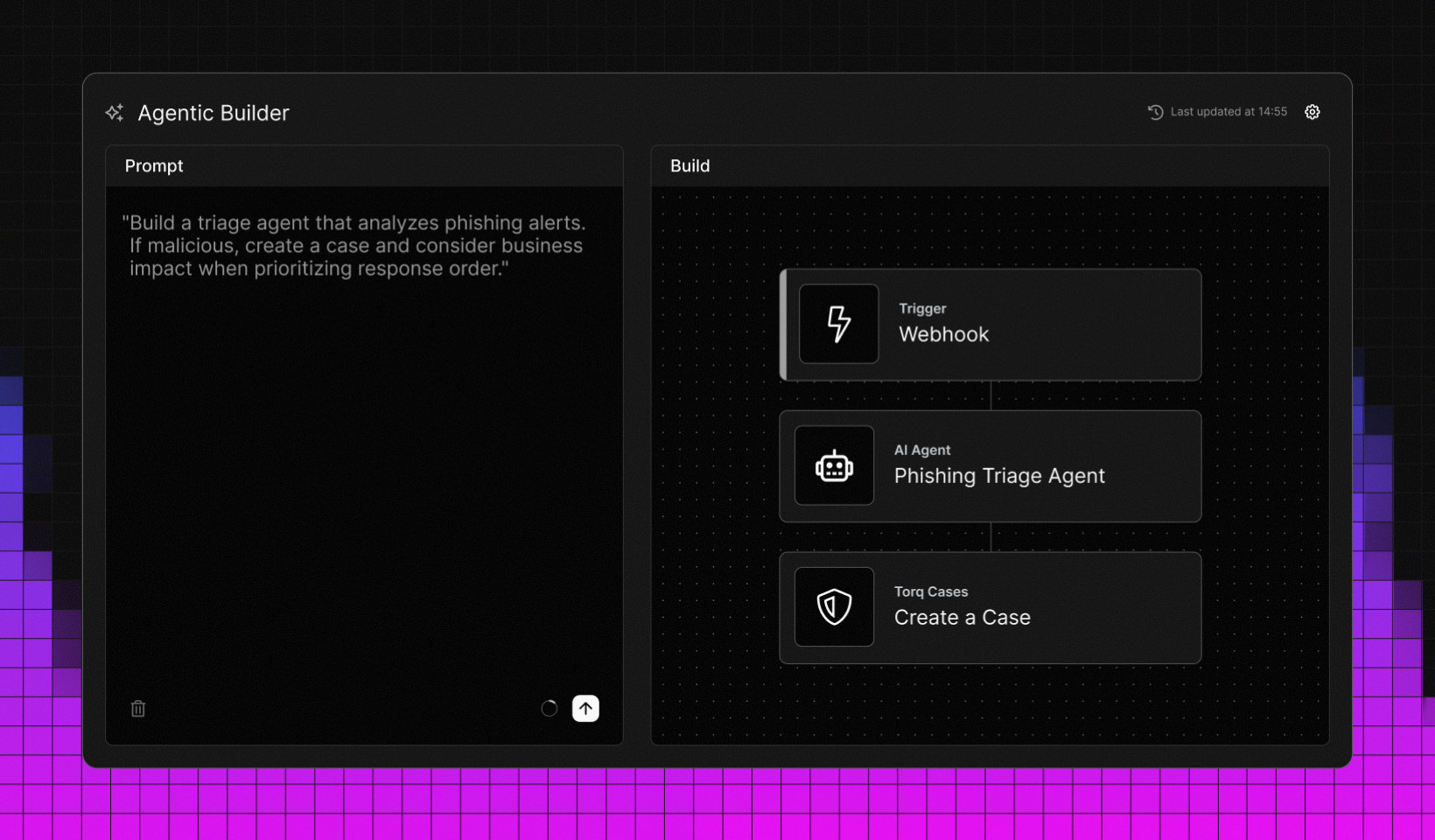The width and height of the screenshot is (1435, 840).
Task: Submit the prompt with the up-arrow button
Action: tap(585, 709)
